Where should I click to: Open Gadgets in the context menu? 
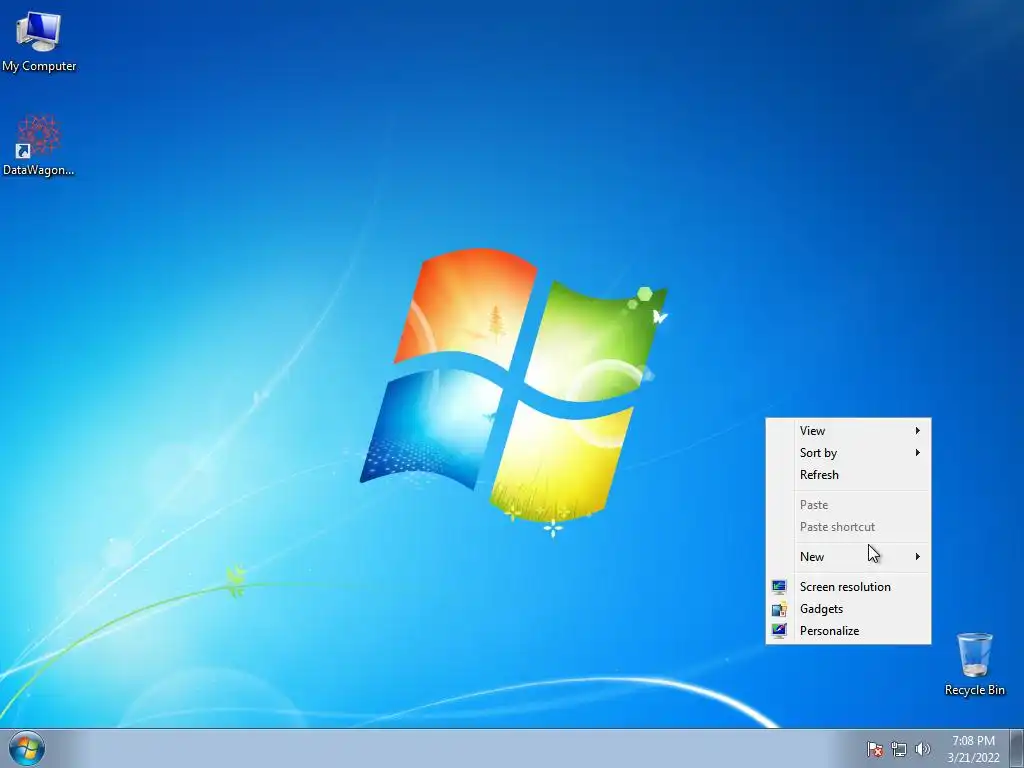point(848,609)
